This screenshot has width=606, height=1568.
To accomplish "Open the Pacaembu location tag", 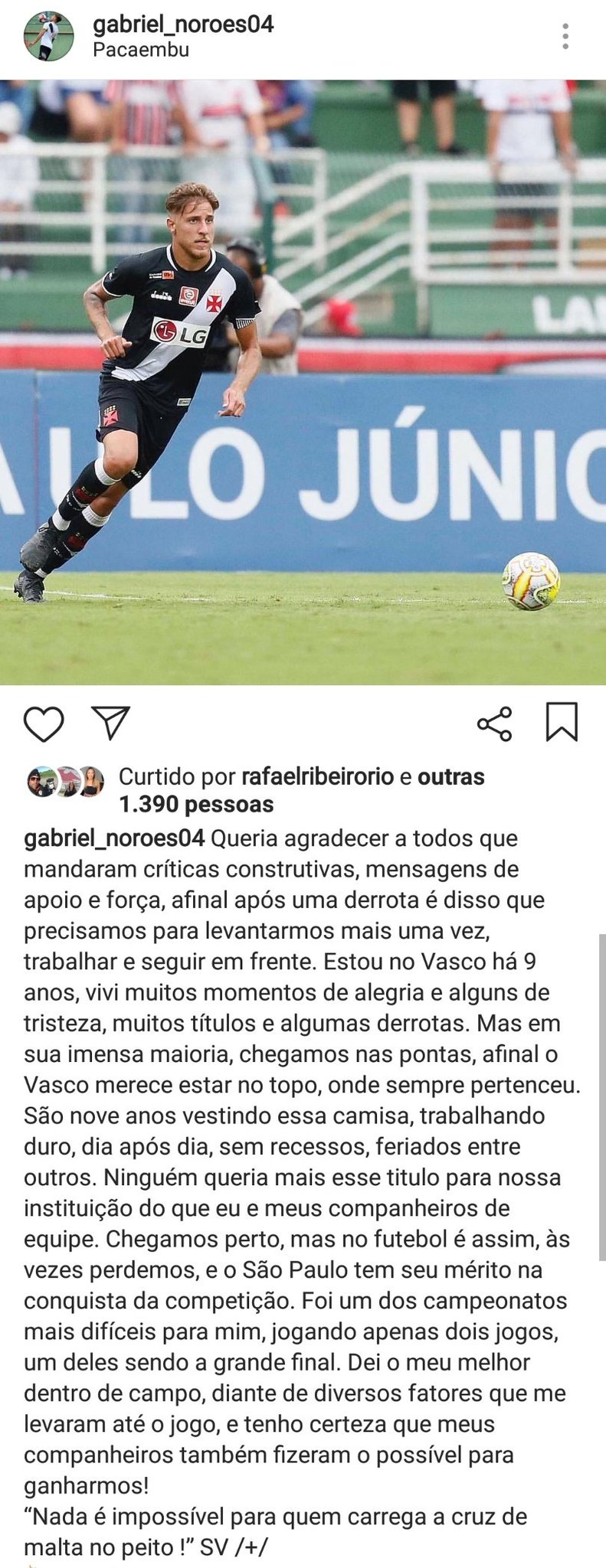I will [x=141, y=50].
